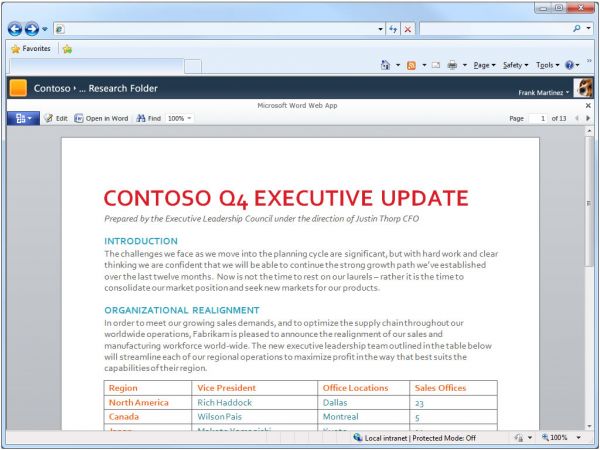Click Find with binoculars icon
Viewport: 600px width, 450px height.
[149, 119]
